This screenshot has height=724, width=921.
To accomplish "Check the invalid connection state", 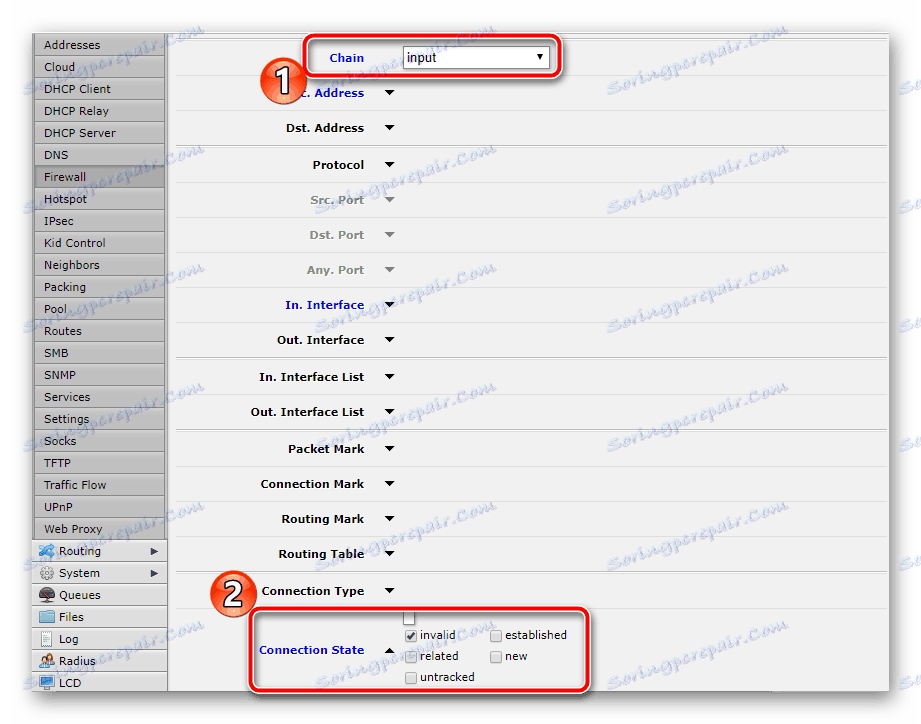I will [411, 636].
